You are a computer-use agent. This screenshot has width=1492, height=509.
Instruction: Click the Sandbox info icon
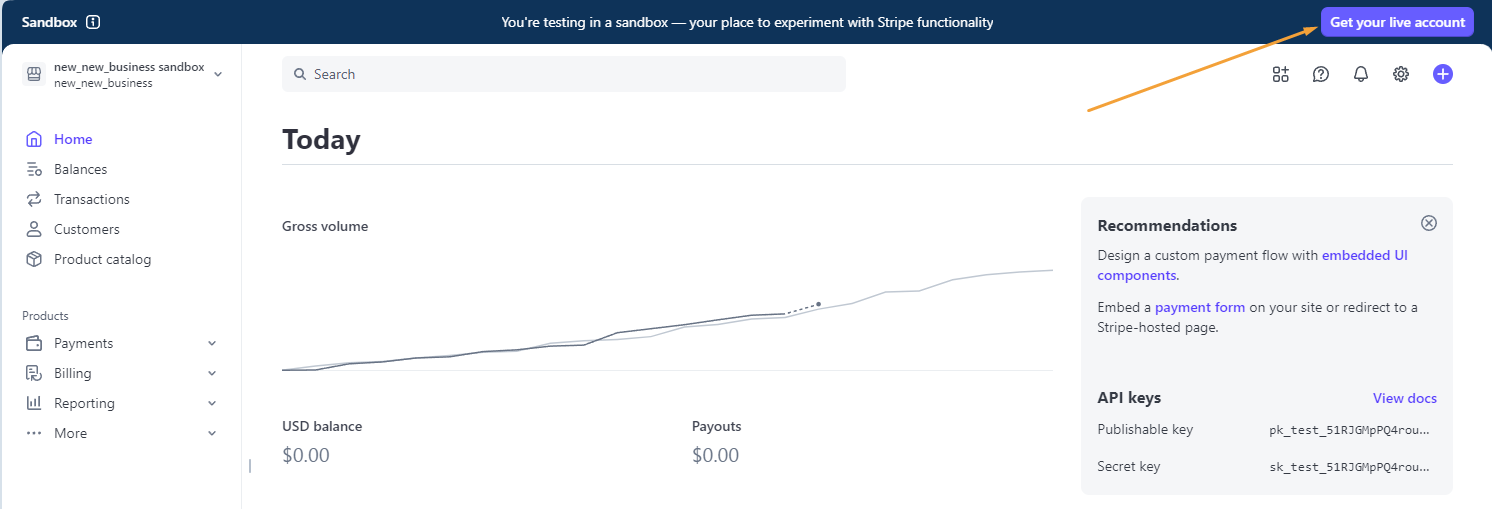(x=93, y=22)
